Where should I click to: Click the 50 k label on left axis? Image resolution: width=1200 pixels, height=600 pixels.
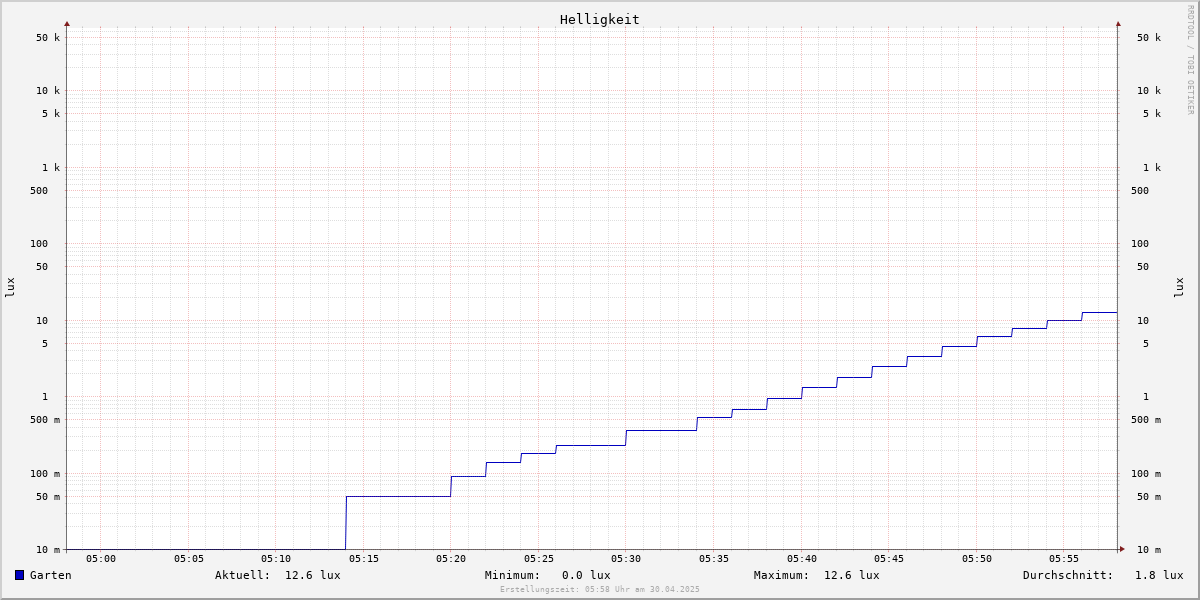point(48,38)
